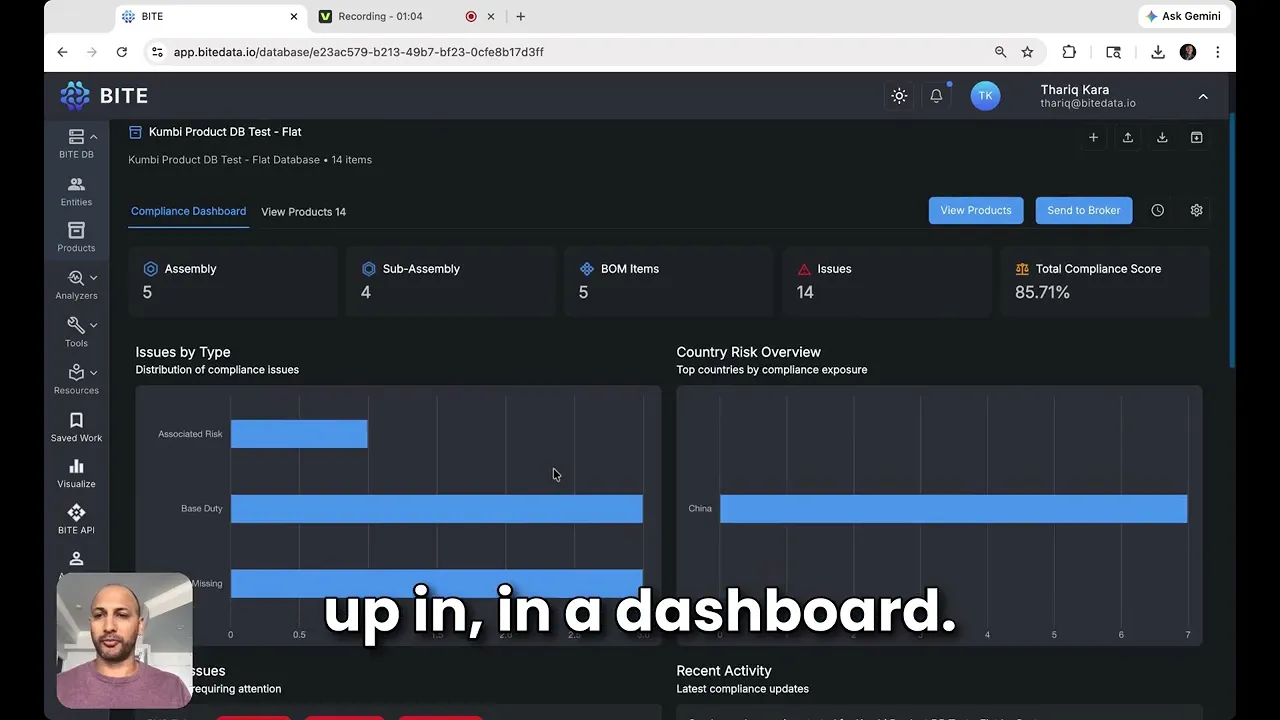Open a new browser tab
The image size is (1280, 720).
click(x=521, y=16)
